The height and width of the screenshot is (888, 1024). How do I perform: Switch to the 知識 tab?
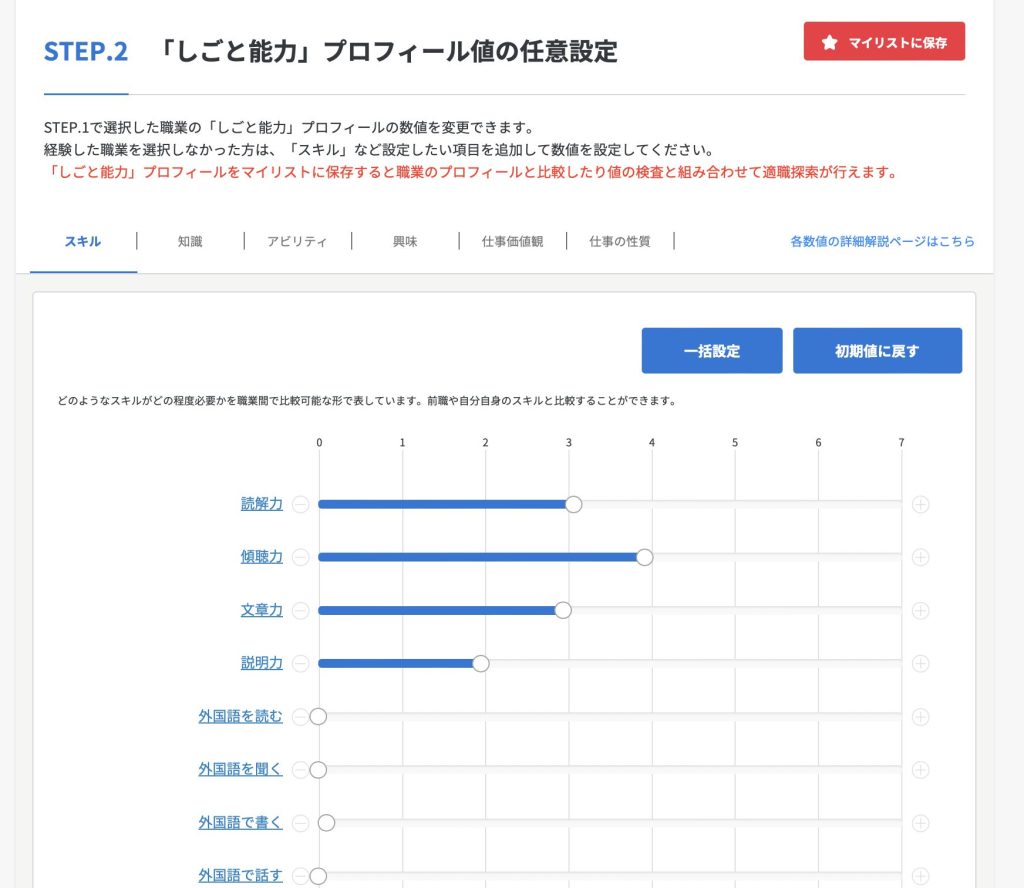click(190, 241)
